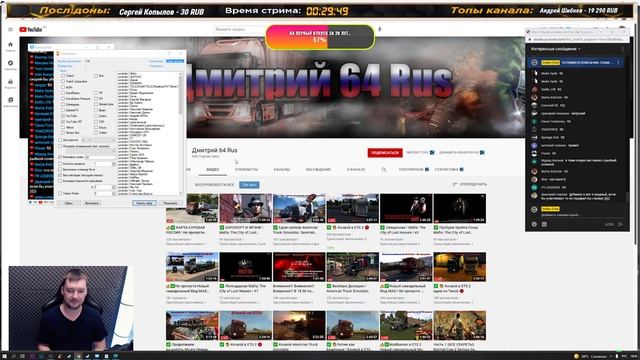640x360 pixels.
Task: Click the donation goal progress bar
Action: tap(320, 37)
